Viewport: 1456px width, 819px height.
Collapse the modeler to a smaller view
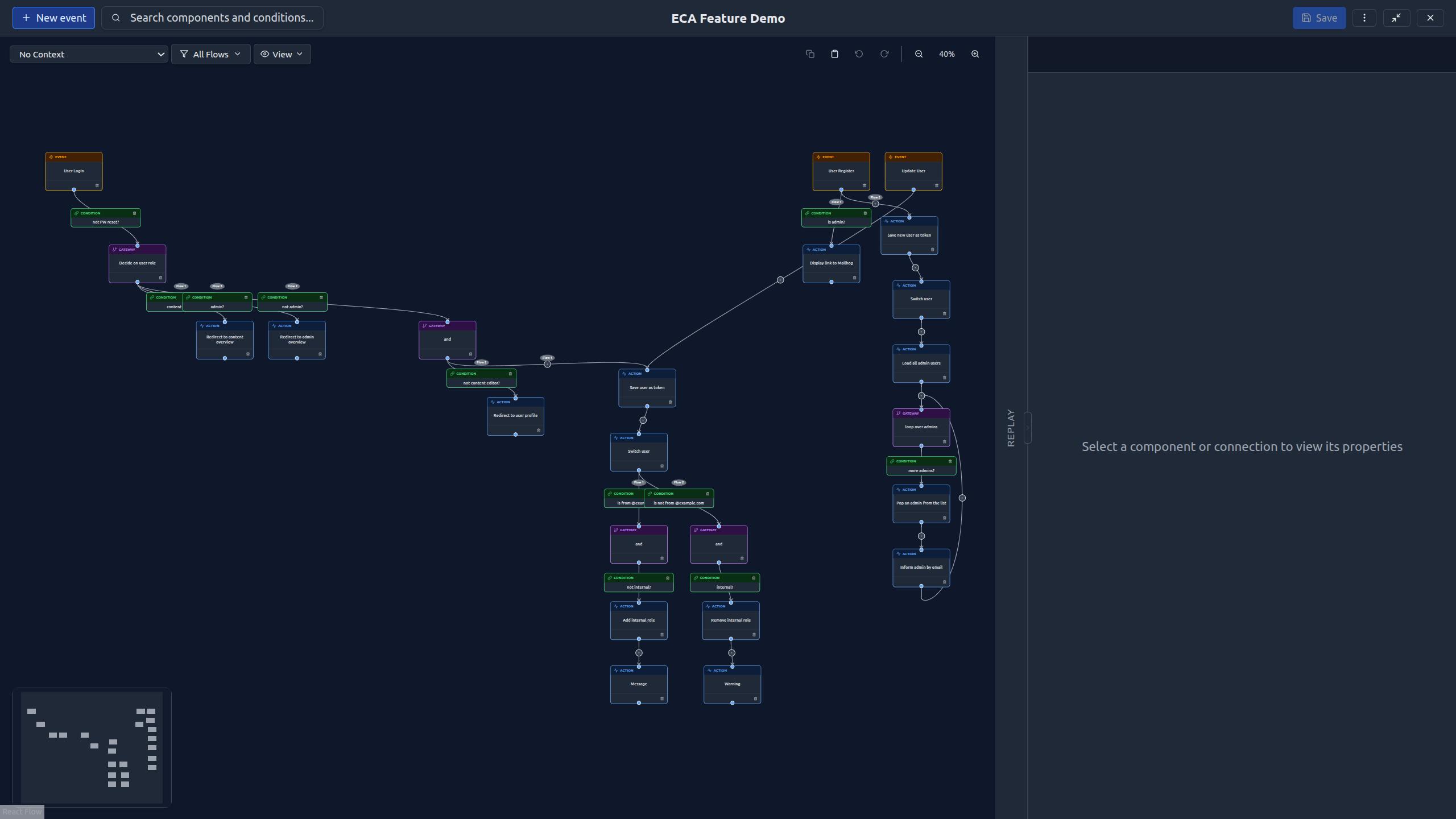click(1396, 18)
